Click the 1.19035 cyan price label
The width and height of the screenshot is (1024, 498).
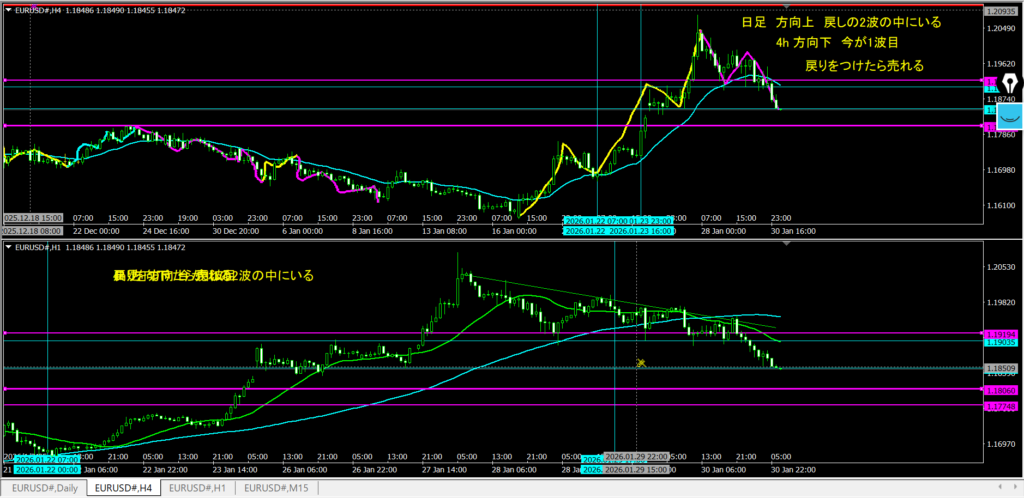click(x=1000, y=342)
